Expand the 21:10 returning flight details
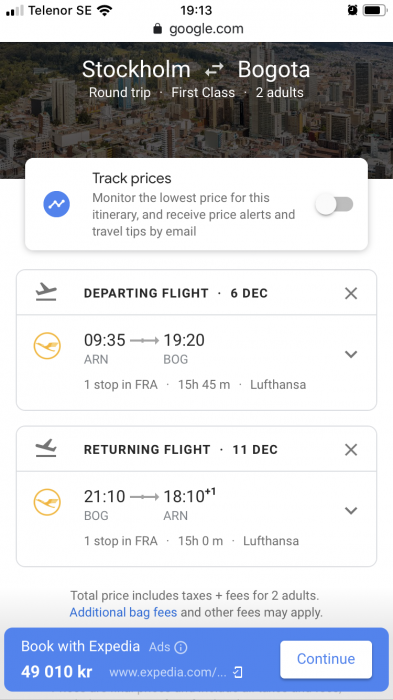The width and height of the screenshot is (393, 700). tap(351, 510)
